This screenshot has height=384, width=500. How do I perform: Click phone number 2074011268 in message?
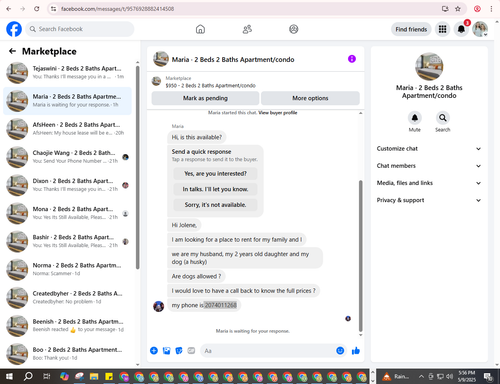(221, 305)
